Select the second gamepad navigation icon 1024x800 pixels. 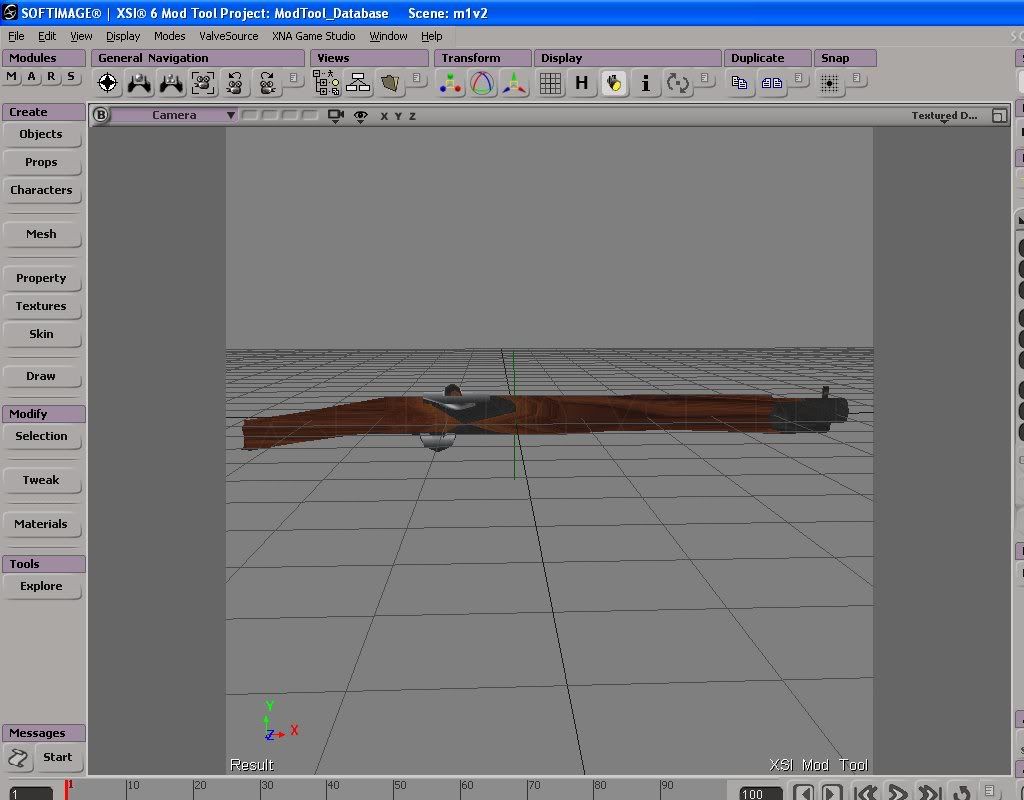(x=171, y=83)
